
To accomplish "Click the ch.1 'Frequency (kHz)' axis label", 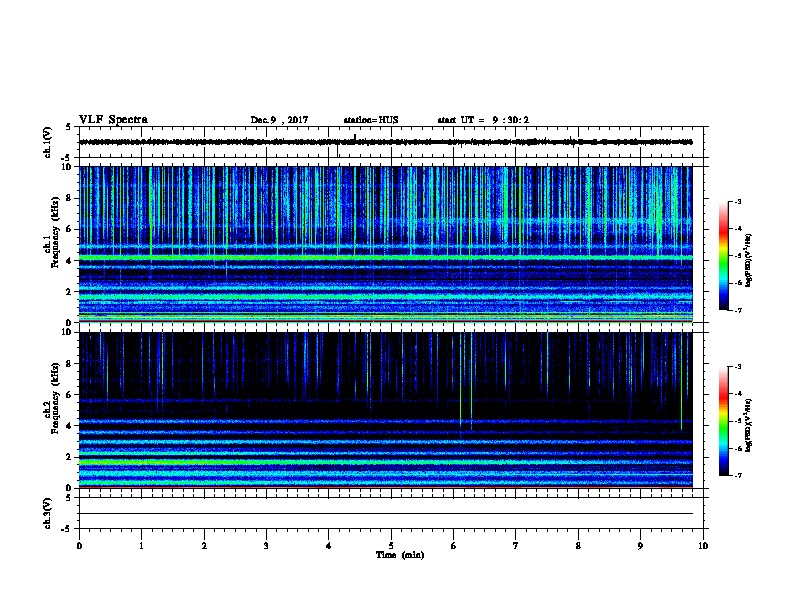I will tap(55, 233).
